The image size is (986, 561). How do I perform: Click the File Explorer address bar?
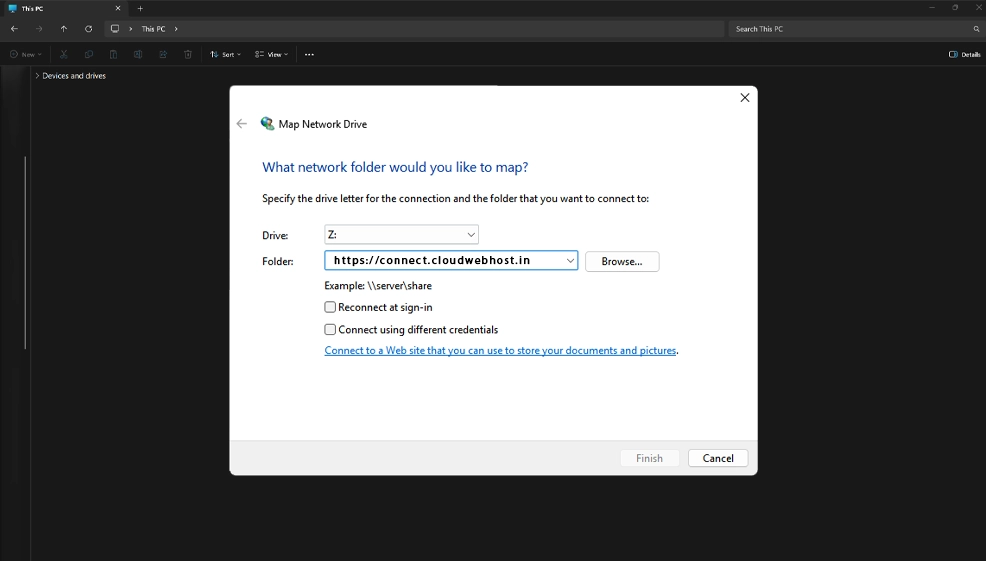(414, 29)
